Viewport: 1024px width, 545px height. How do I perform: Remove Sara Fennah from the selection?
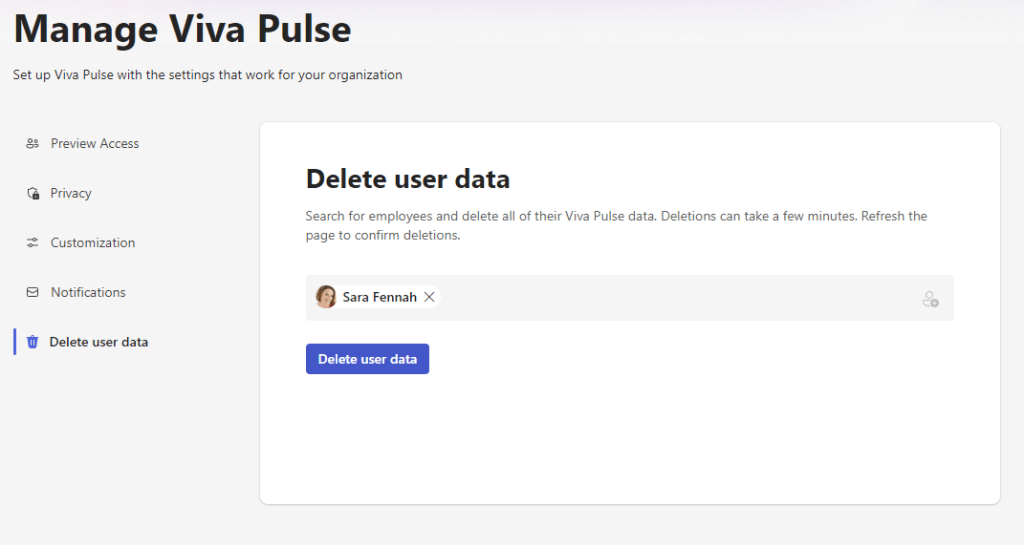[x=429, y=297]
